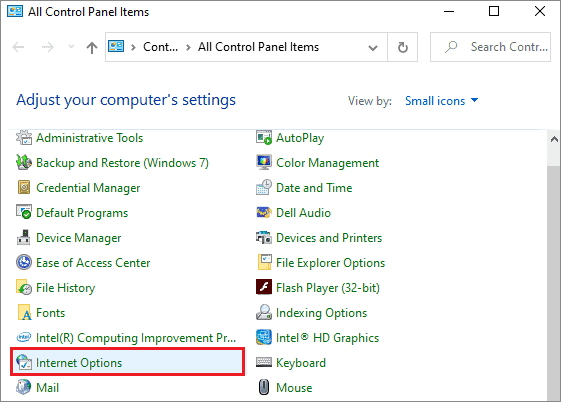Click the AutoPlay icon
The width and height of the screenshot is (561, 402).
[264, 138]
